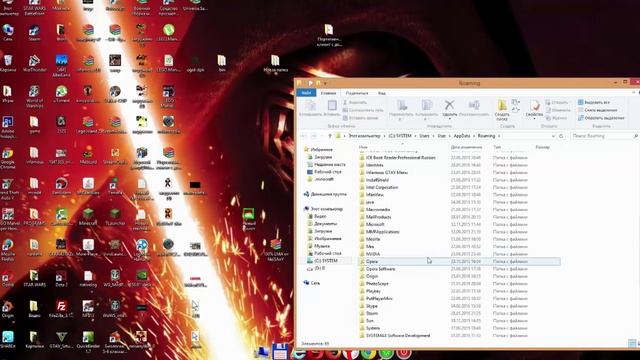This screenshot has height=360, width=640.
Task: Select the World of Warships desktop icon
Action: coord(34,96)
